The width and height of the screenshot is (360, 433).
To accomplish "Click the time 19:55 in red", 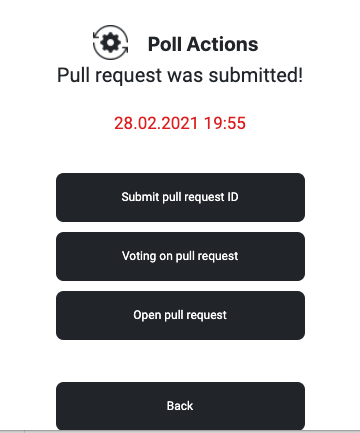I will [225, 123].
